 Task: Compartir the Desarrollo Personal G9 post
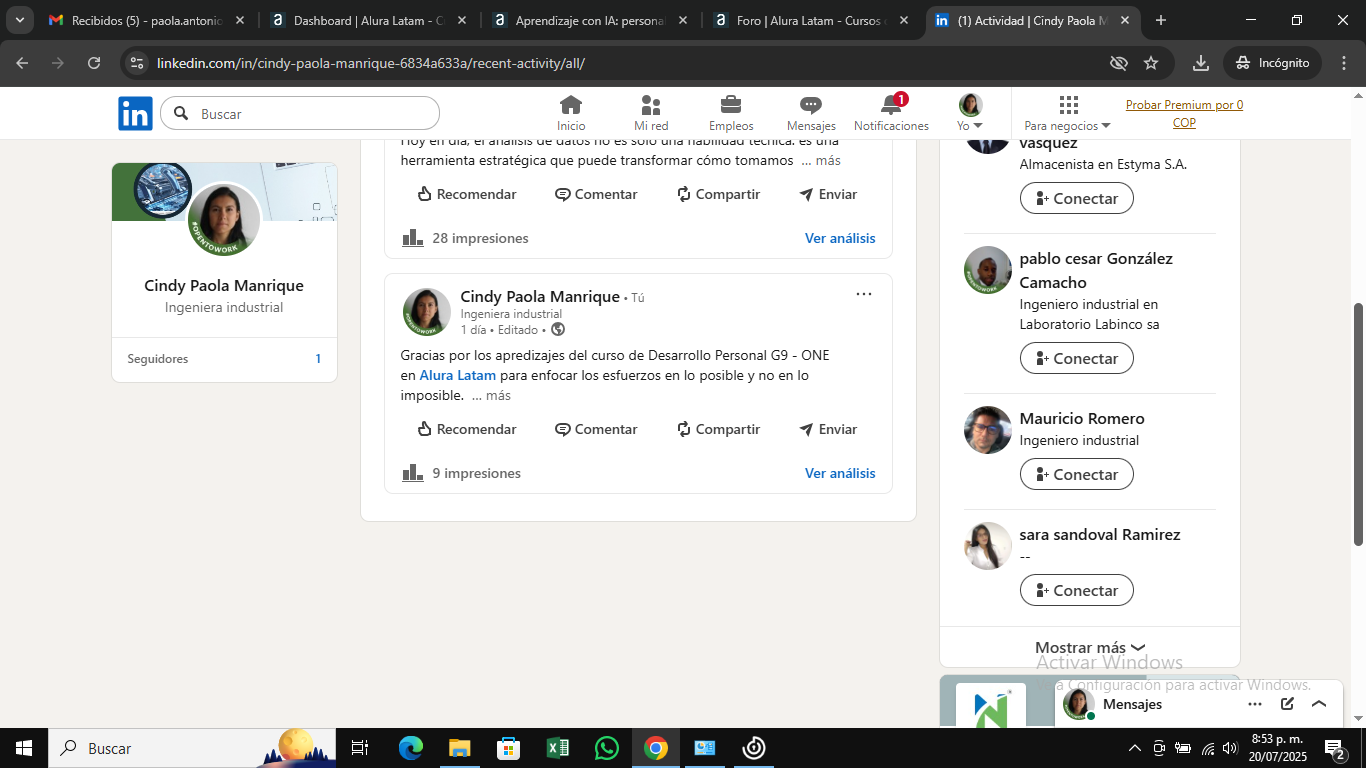(x=718, y=429)
